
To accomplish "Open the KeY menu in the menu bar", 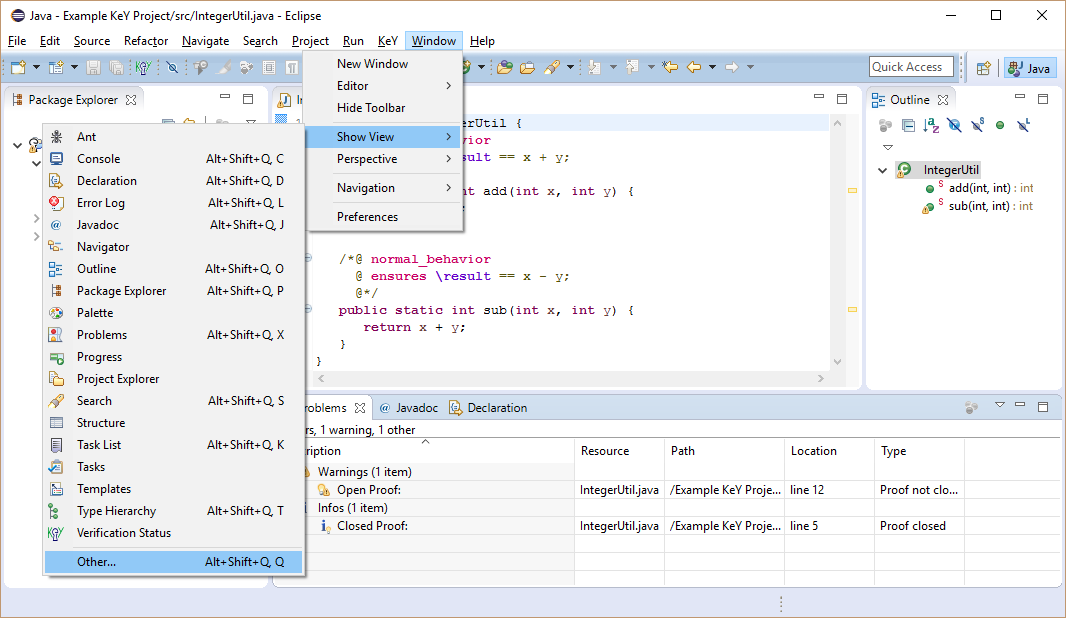I will pyautogui.click(x=388, y=41).
